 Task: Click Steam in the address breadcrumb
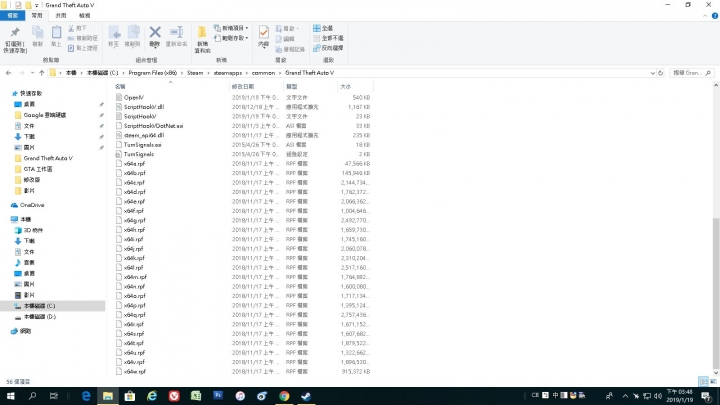[195, 73]
